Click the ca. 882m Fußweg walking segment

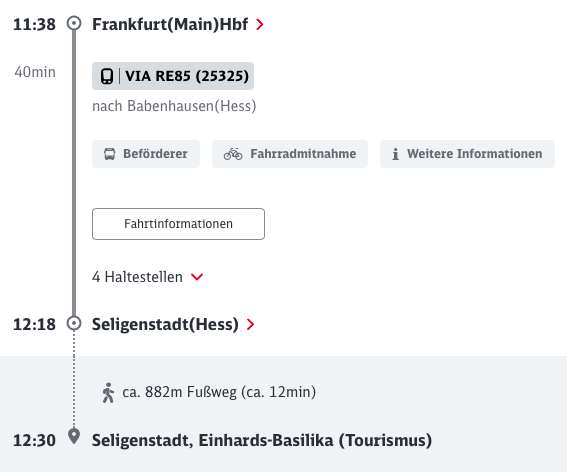tap(209, 392)
